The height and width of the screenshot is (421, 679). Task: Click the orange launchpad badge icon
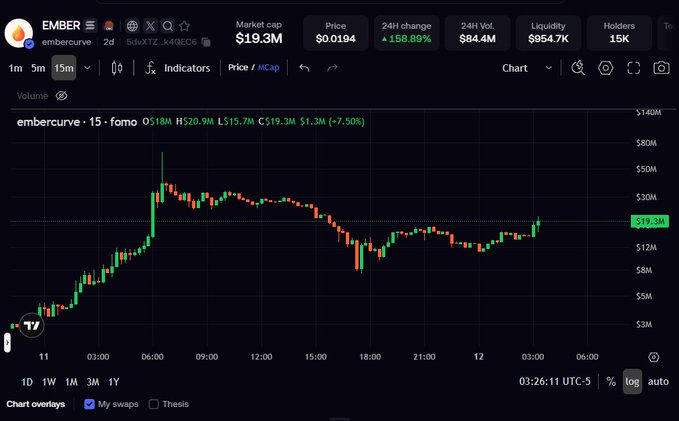coord(109,26)
